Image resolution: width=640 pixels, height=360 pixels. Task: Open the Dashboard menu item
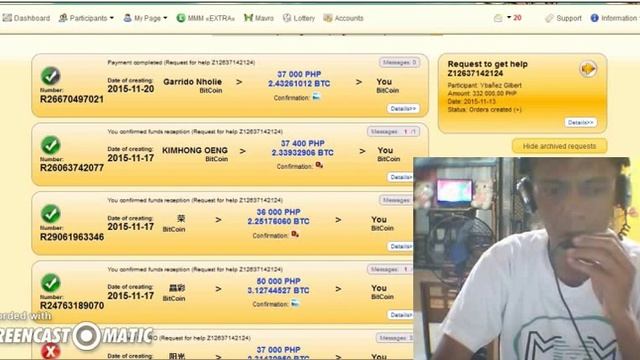26,18
